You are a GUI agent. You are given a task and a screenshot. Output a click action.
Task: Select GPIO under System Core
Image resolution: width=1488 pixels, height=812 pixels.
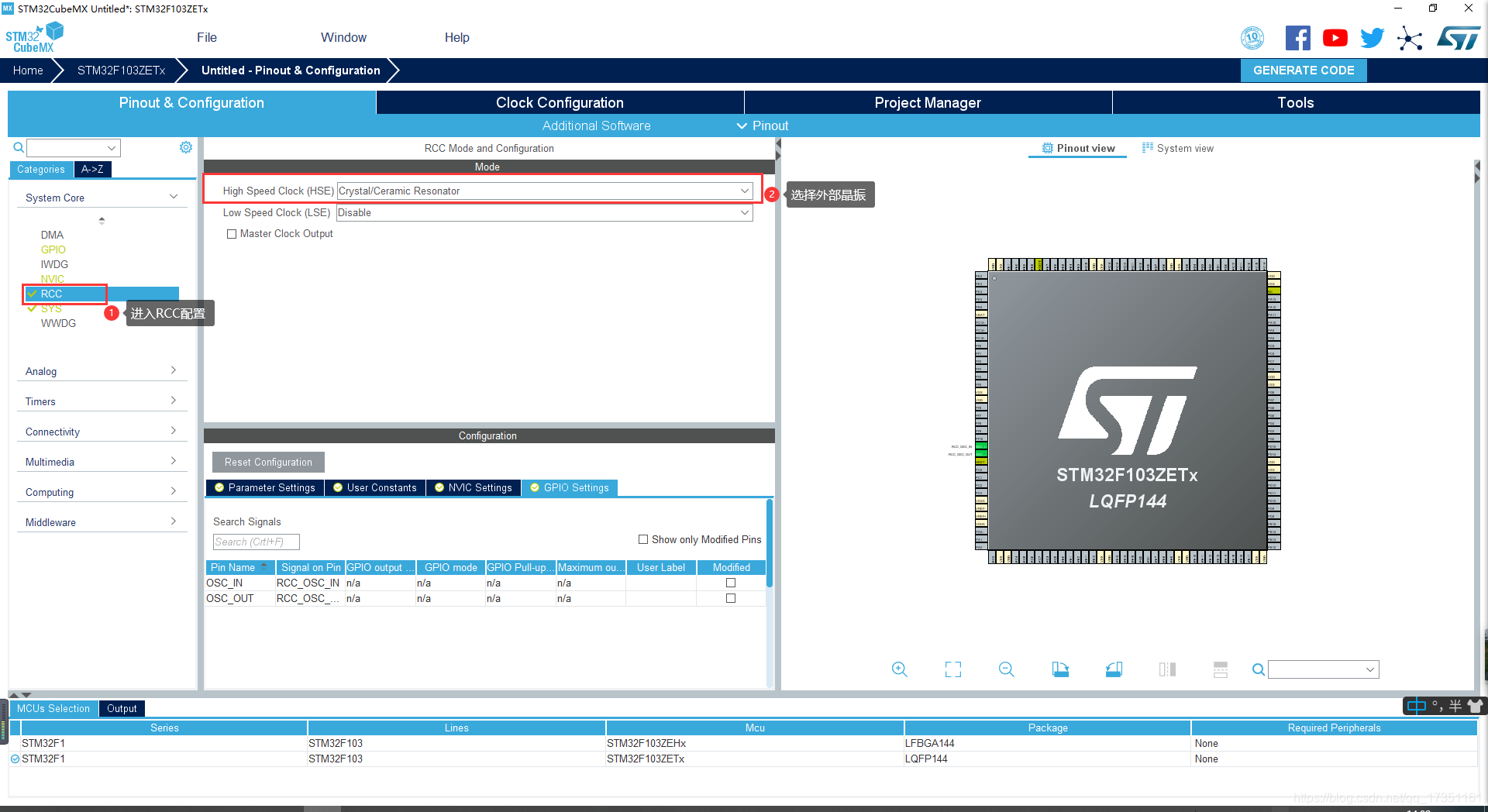point(53,249)
